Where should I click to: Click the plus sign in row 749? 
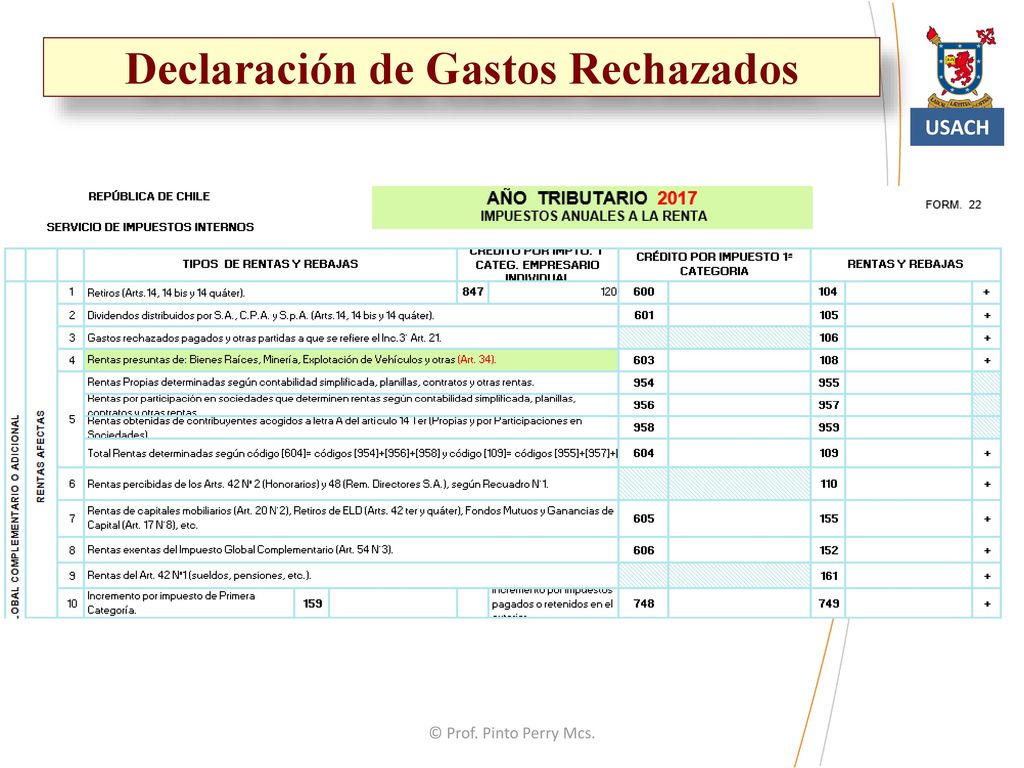[987, 603]
